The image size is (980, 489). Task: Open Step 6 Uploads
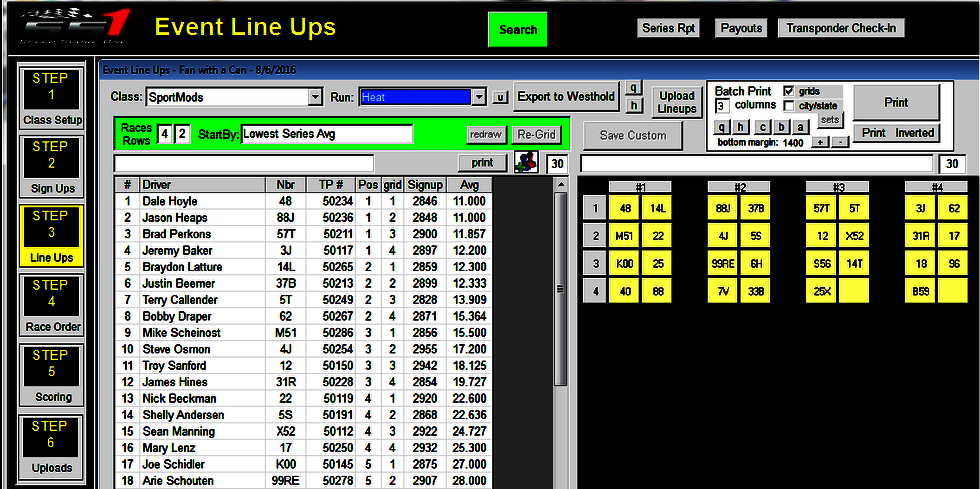point(52,445)
